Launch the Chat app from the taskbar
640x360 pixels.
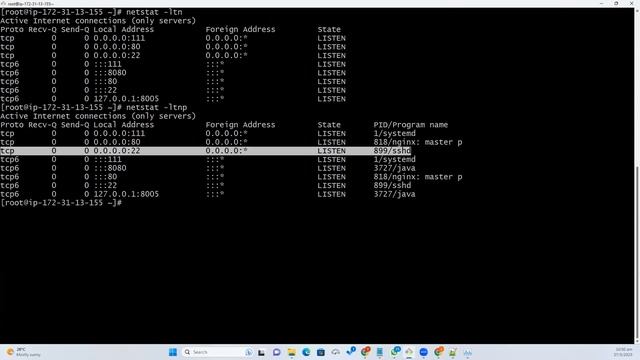coord(276,352)
